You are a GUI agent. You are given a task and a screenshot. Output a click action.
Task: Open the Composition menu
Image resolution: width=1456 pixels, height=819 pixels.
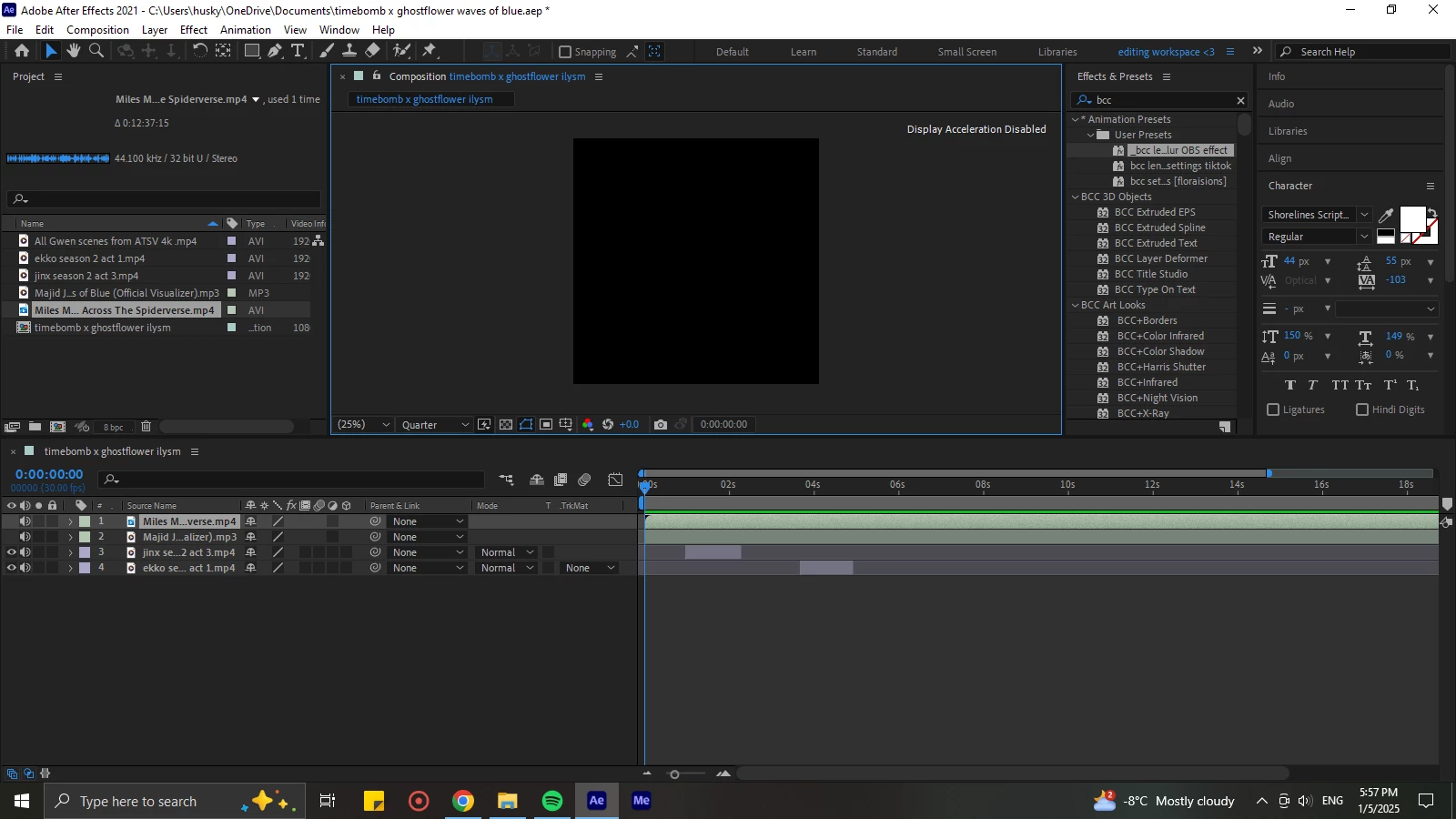[97, 29]
